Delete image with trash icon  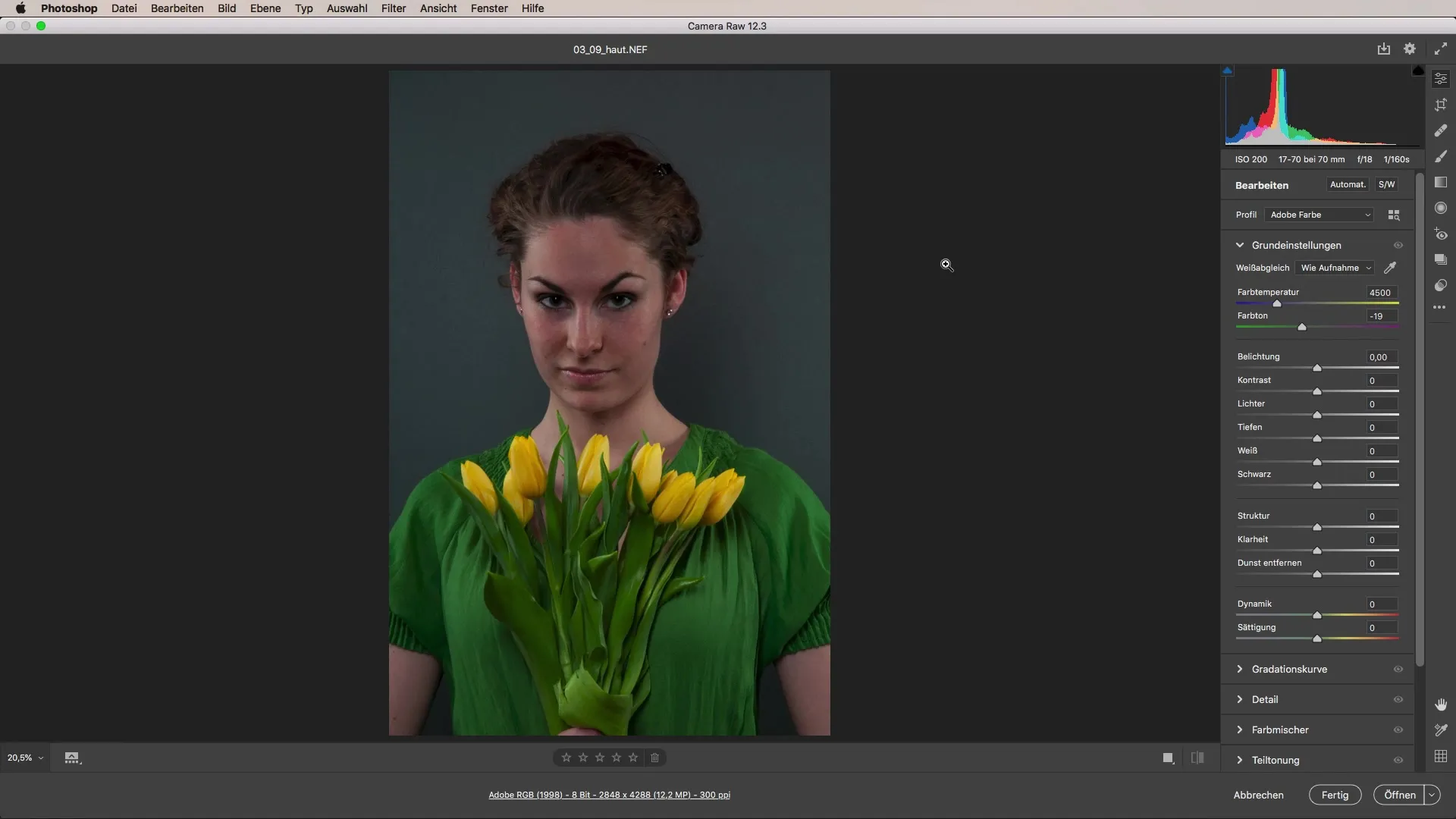click(x=655, y=758)
